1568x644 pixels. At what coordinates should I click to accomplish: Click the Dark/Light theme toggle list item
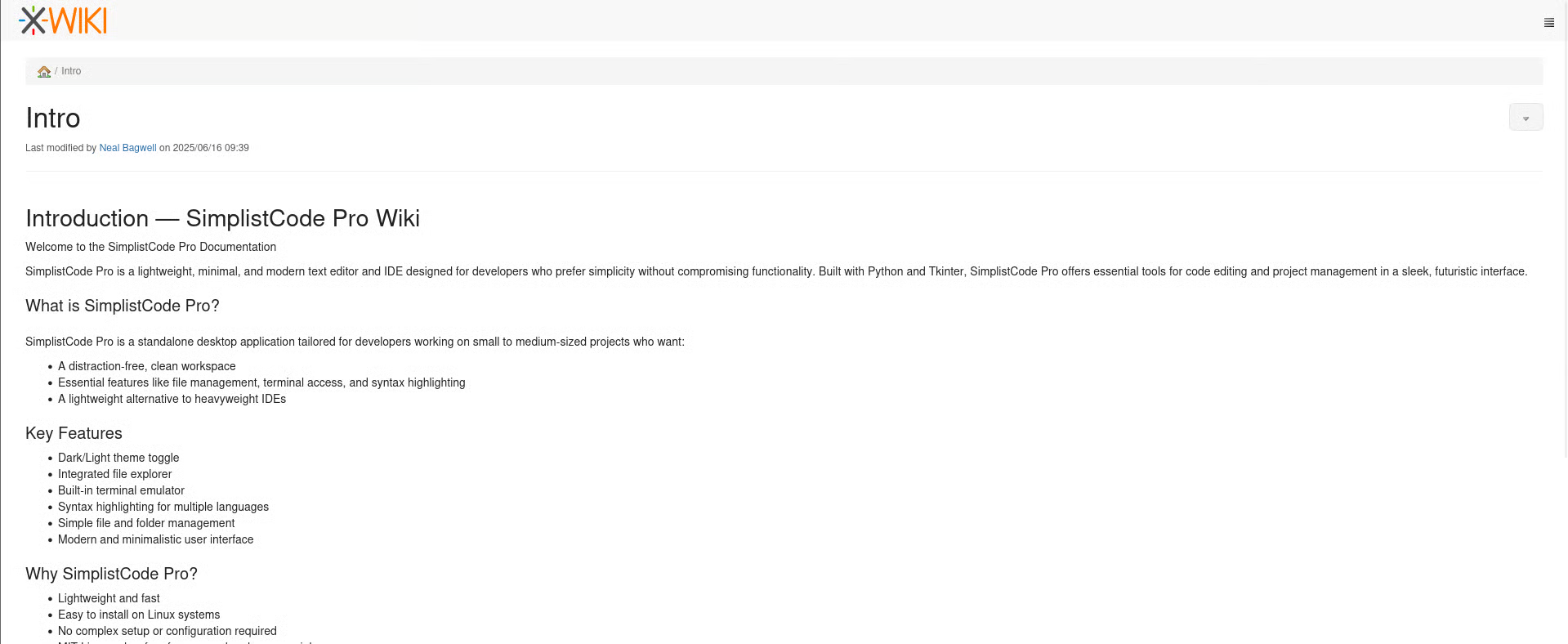tap(118, 458)
